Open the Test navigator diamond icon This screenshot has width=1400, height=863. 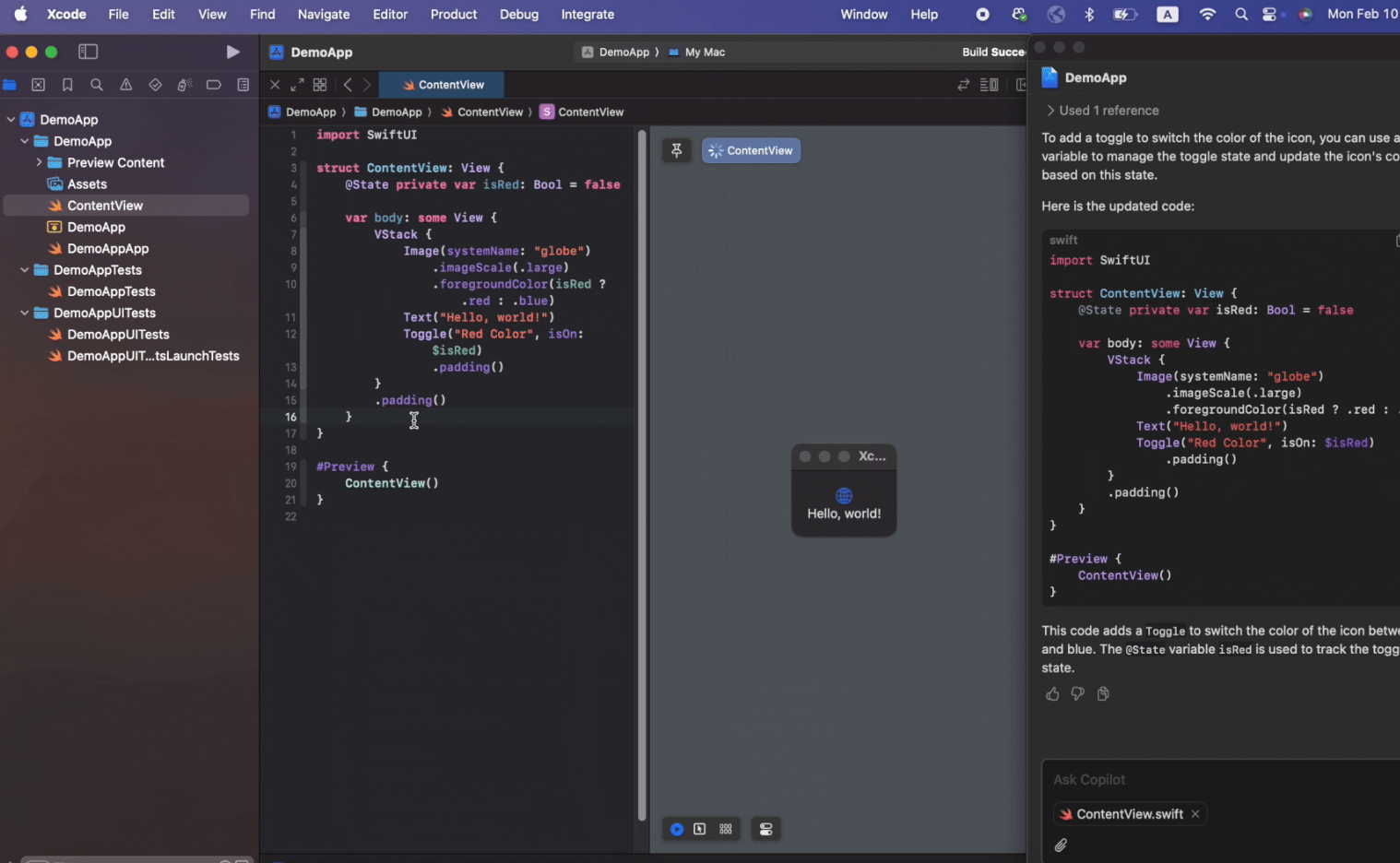pos(155,85)
